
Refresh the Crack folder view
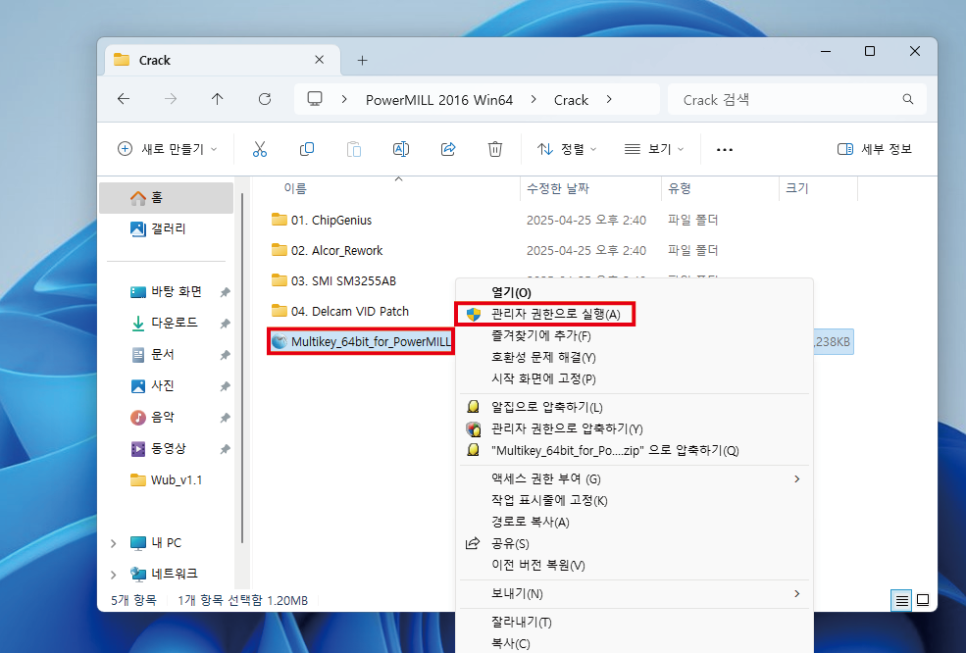[x=265, y=99]
